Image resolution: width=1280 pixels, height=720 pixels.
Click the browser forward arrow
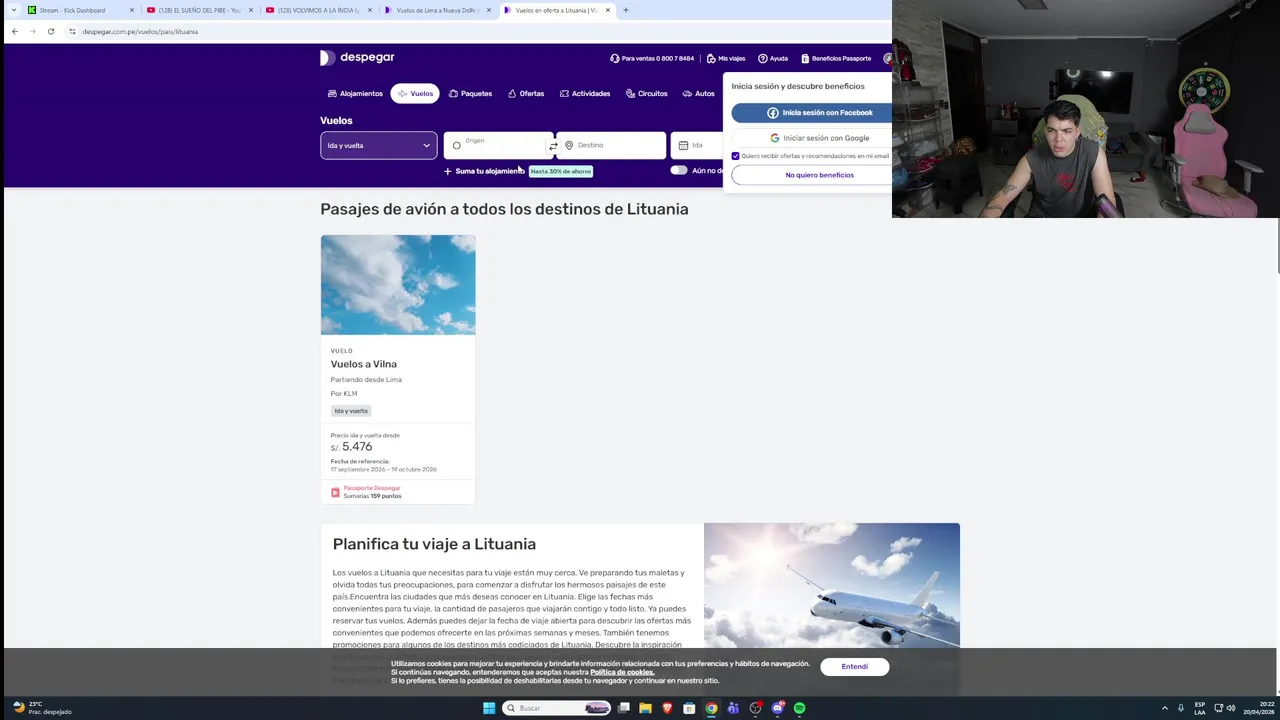pos(33,31)
